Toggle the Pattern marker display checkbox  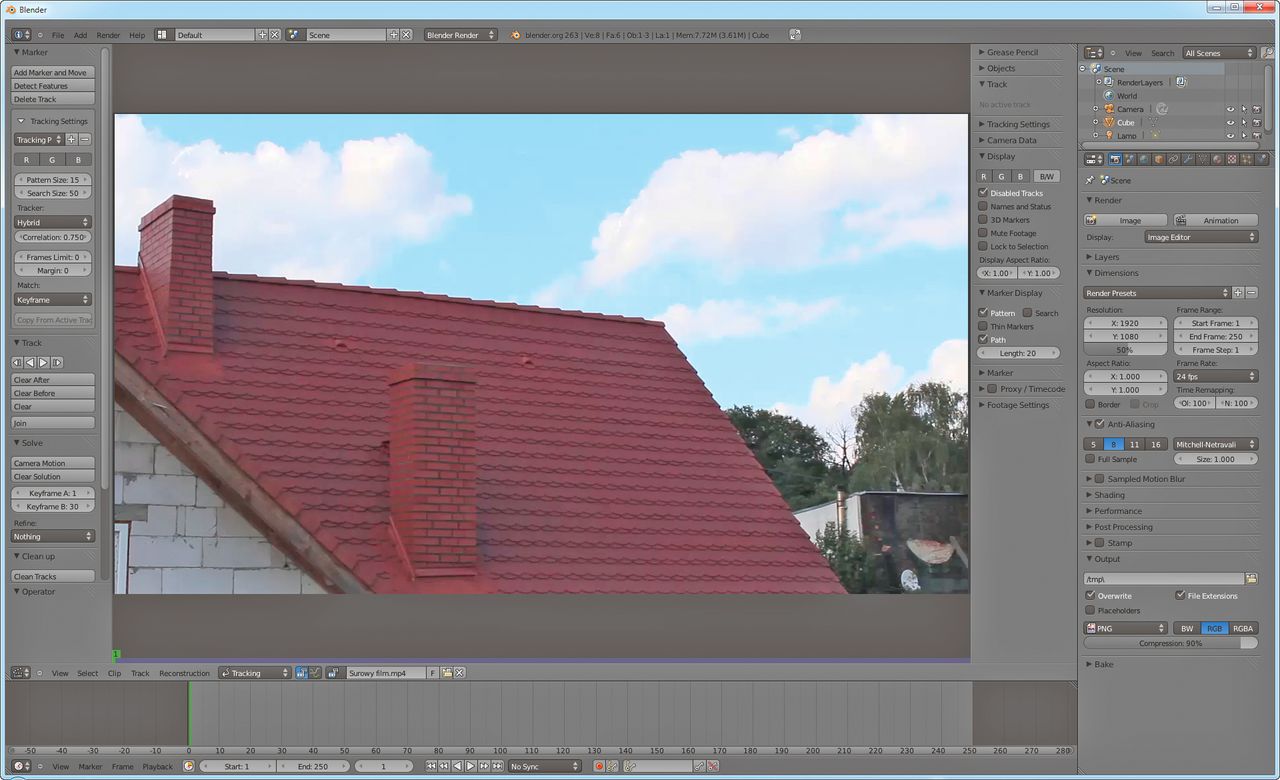(983, 313)
